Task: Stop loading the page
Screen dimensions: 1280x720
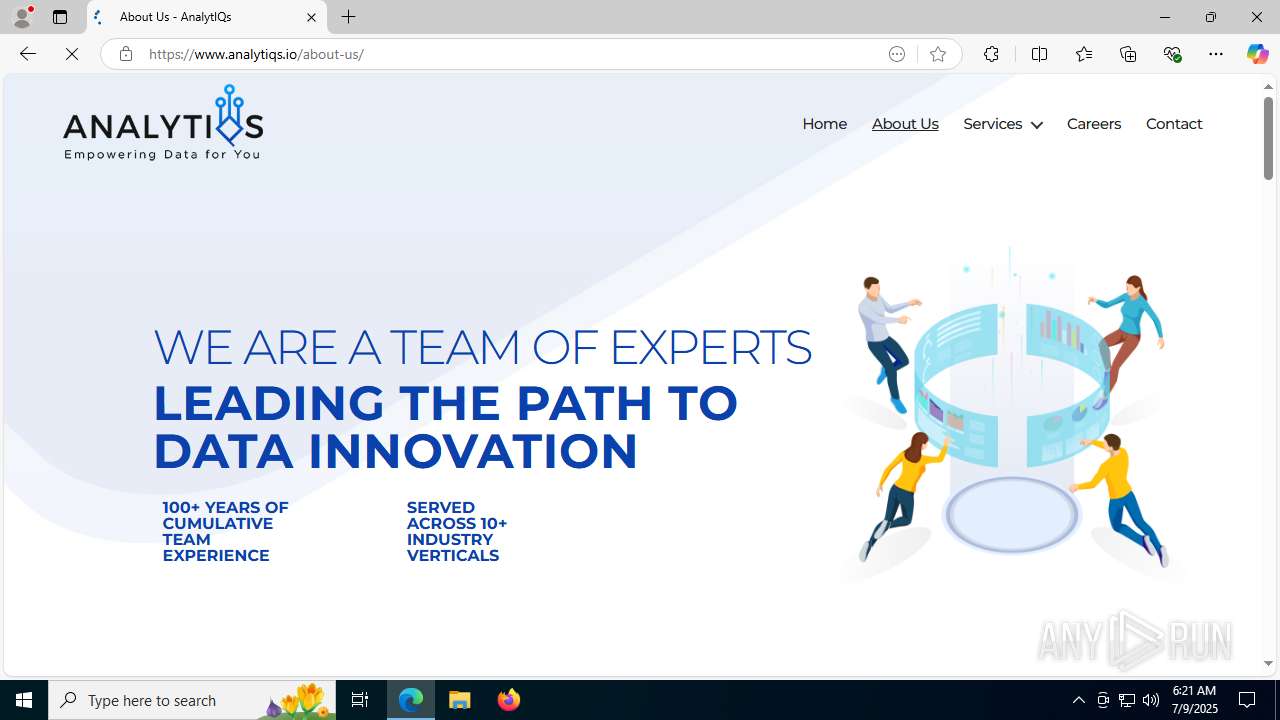Action: 72,54
